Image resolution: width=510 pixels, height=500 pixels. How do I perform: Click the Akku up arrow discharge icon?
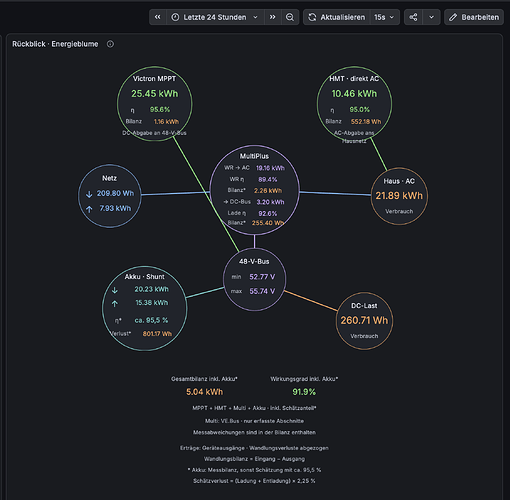pyautogui.click(x=115, y=304)
